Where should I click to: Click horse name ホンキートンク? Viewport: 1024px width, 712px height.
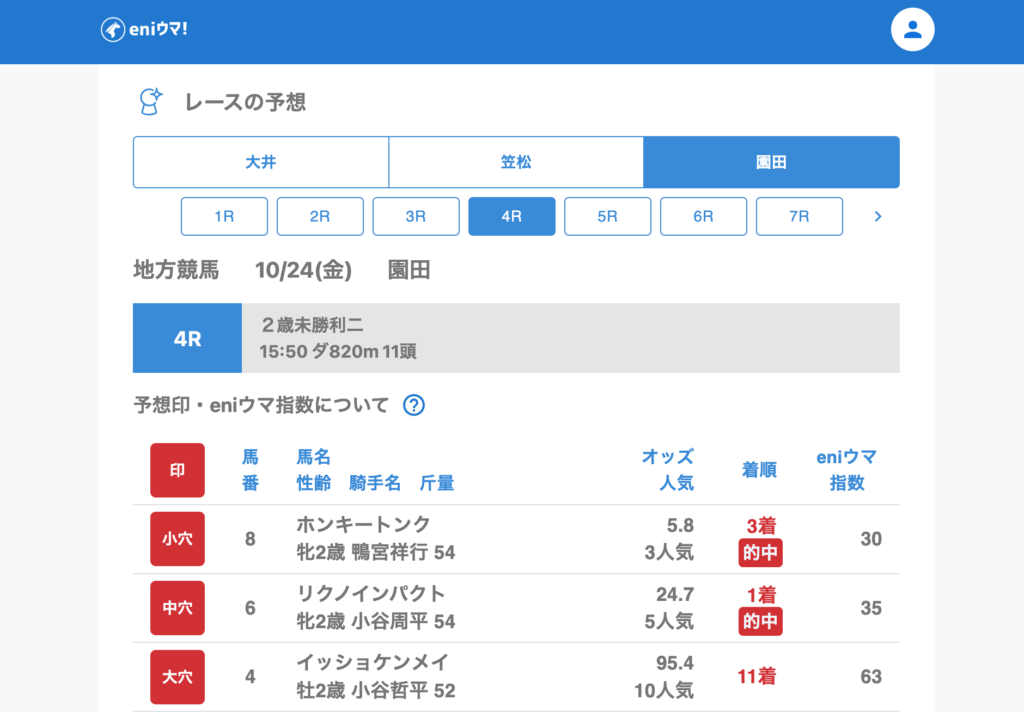click(x=363, y=525)
